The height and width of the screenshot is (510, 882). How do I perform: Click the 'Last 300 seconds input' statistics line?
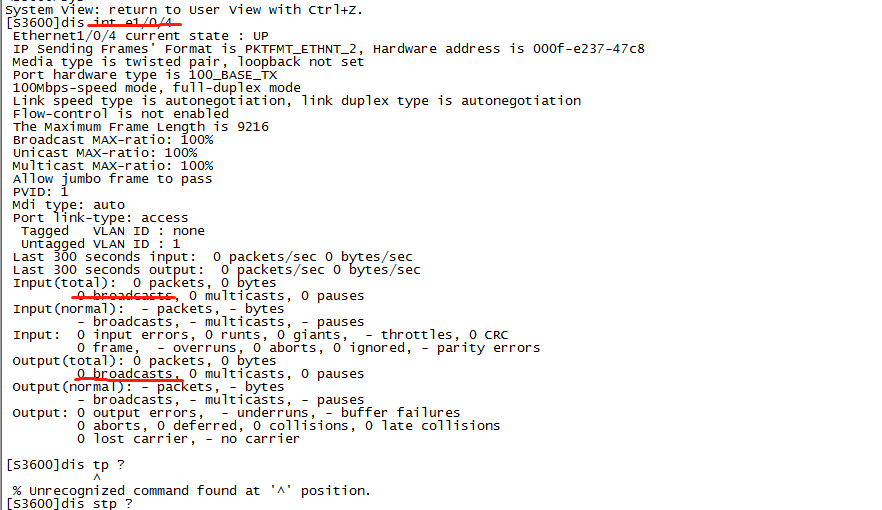click(212, 257)
